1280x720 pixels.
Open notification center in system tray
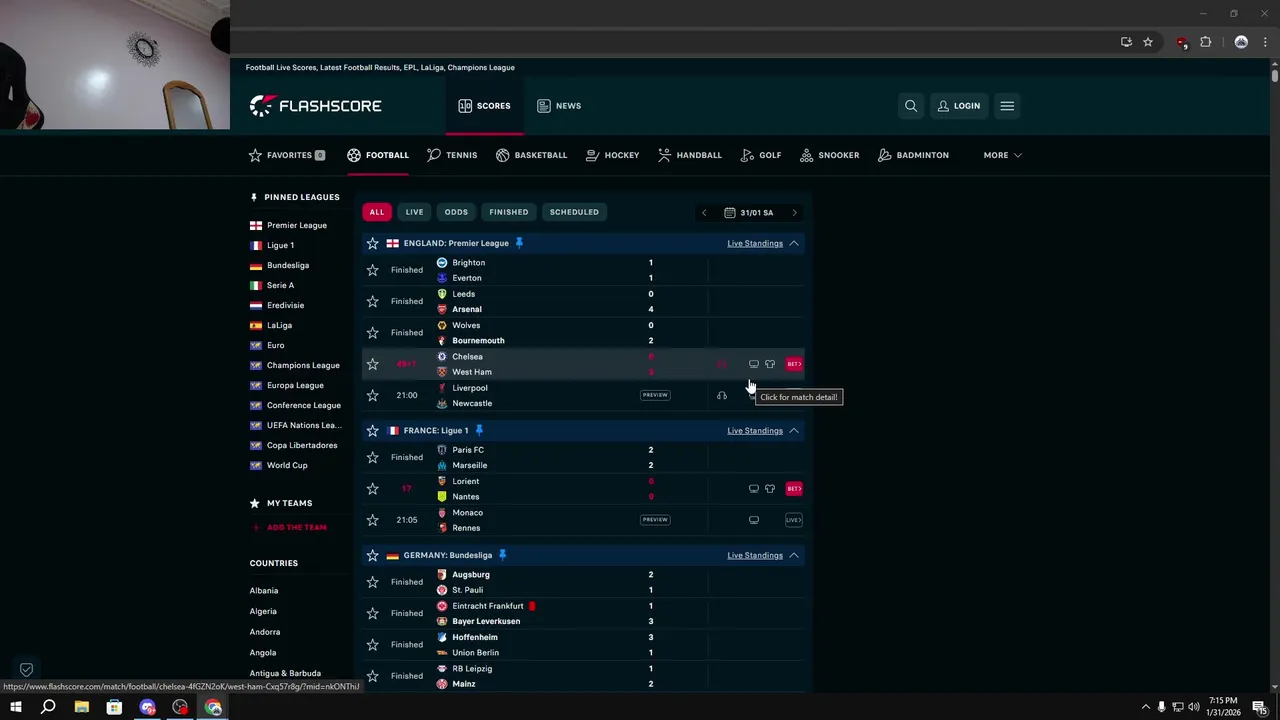[1259, 707]
